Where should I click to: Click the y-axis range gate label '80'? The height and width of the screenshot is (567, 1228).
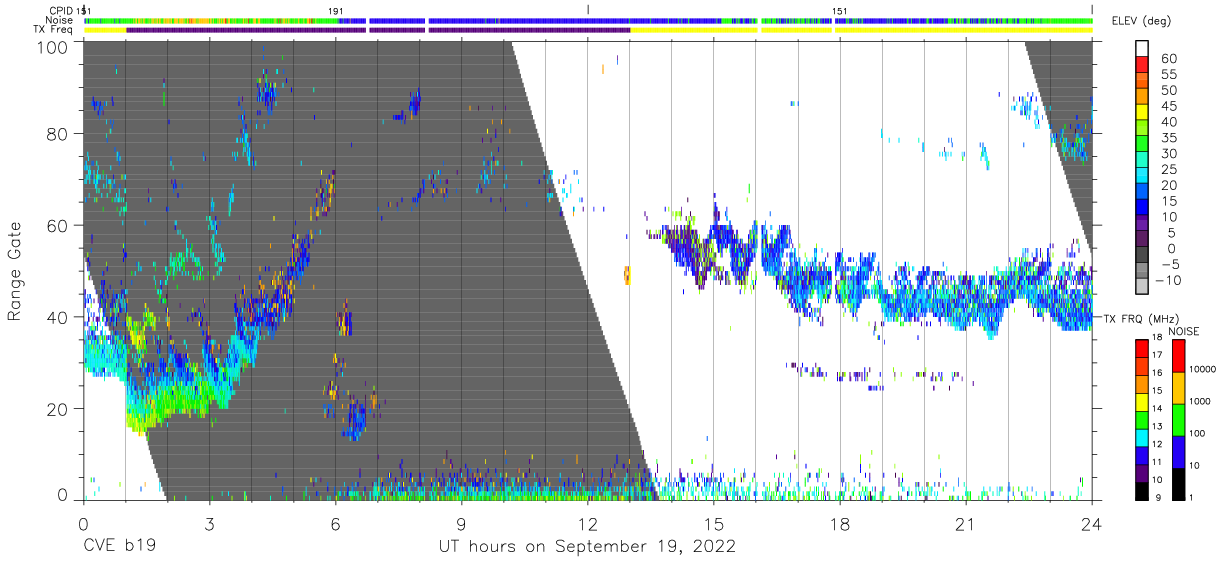[x=57, y=134]
